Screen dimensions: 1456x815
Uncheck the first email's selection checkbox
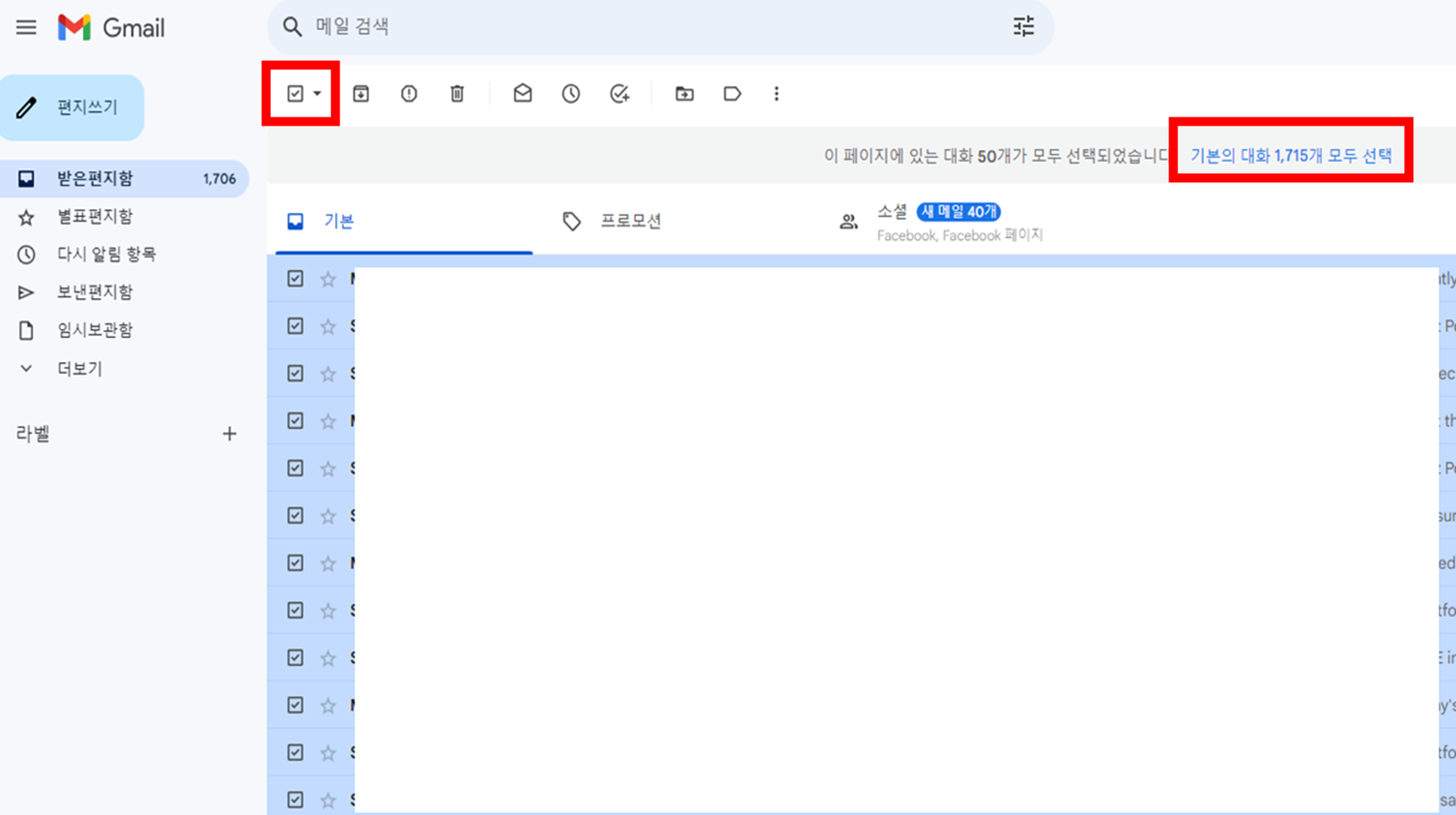(x=294, y=279)
